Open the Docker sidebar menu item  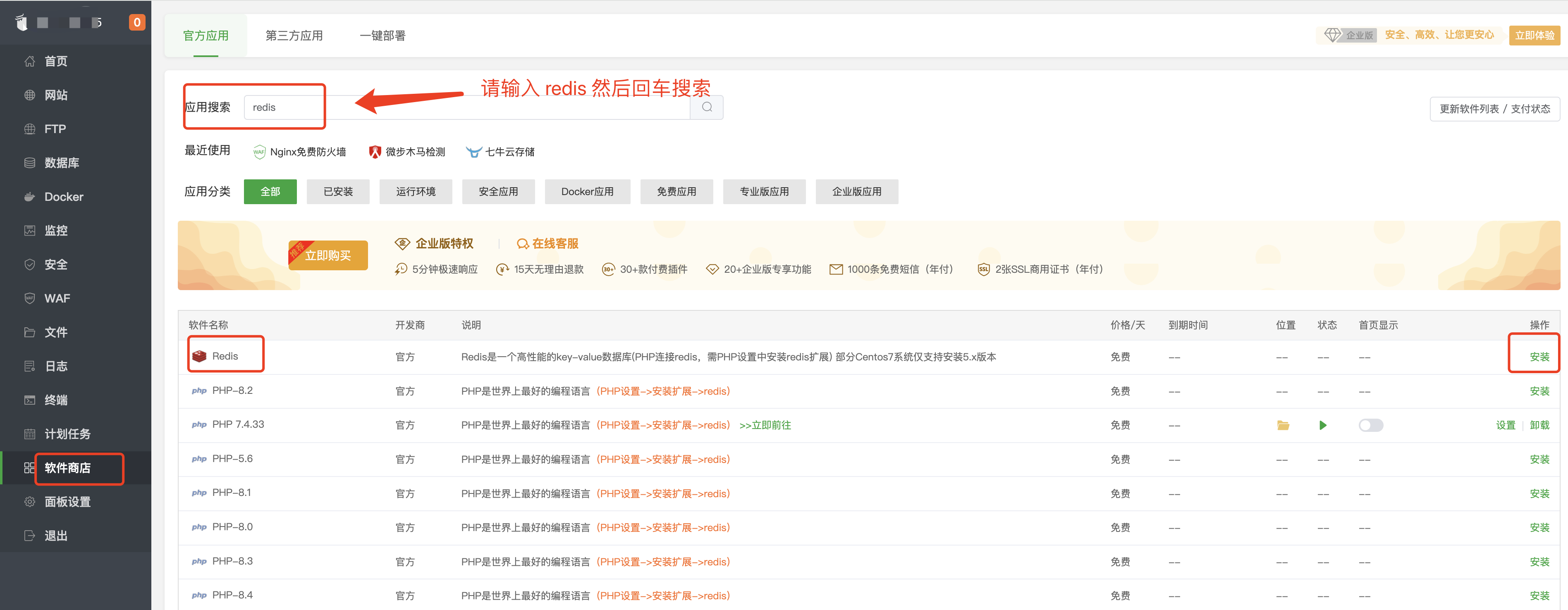point(63,196)
